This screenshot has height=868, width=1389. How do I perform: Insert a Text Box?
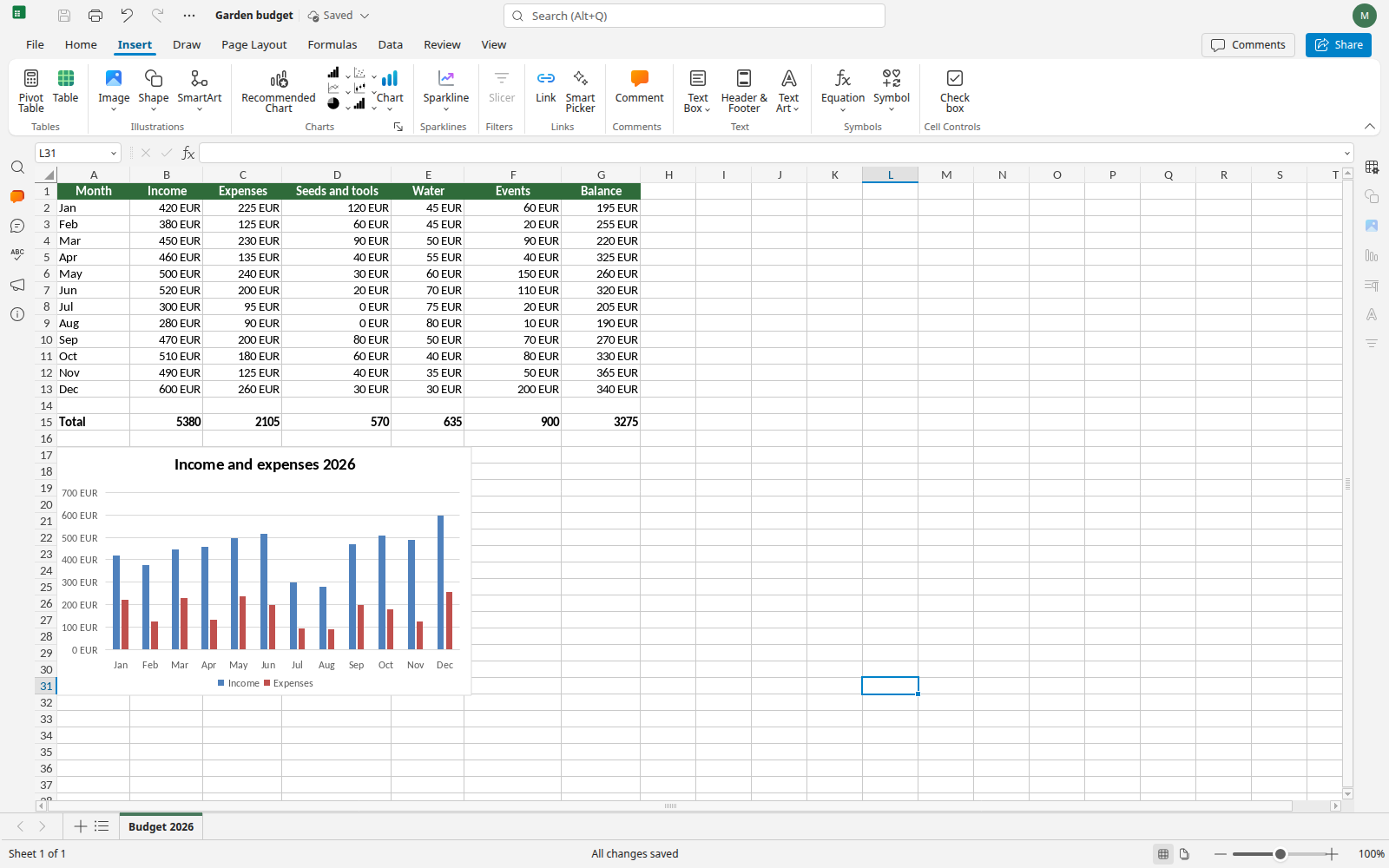698,90
